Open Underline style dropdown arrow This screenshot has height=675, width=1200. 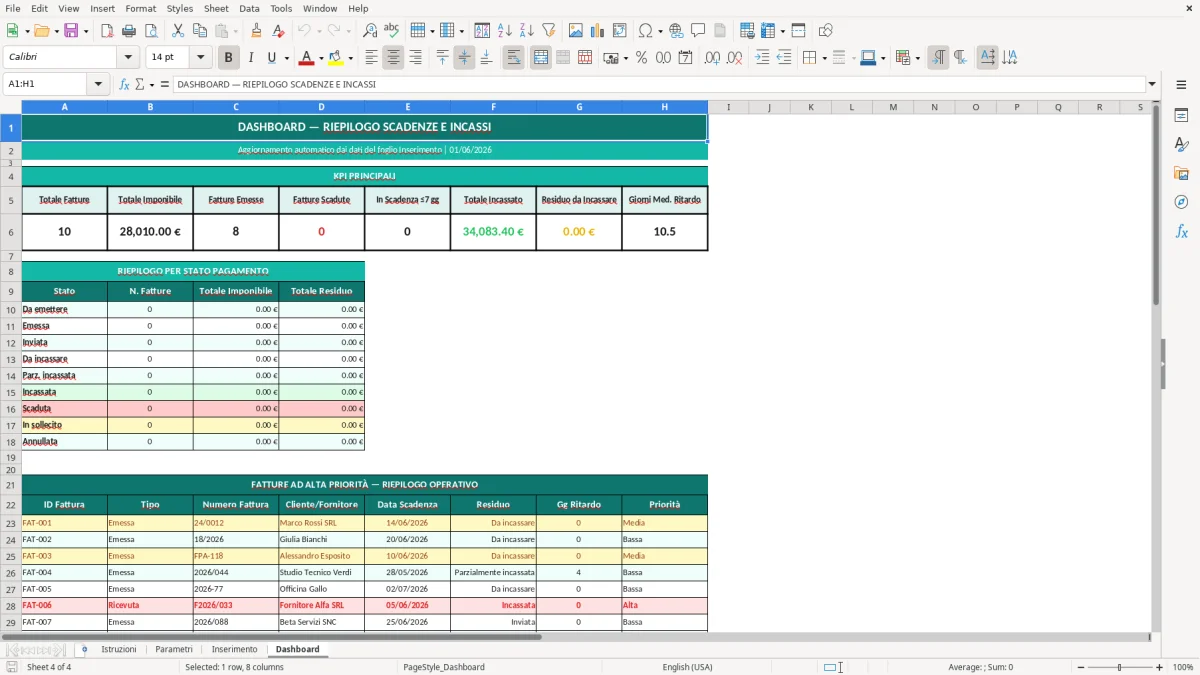[286, 58]
